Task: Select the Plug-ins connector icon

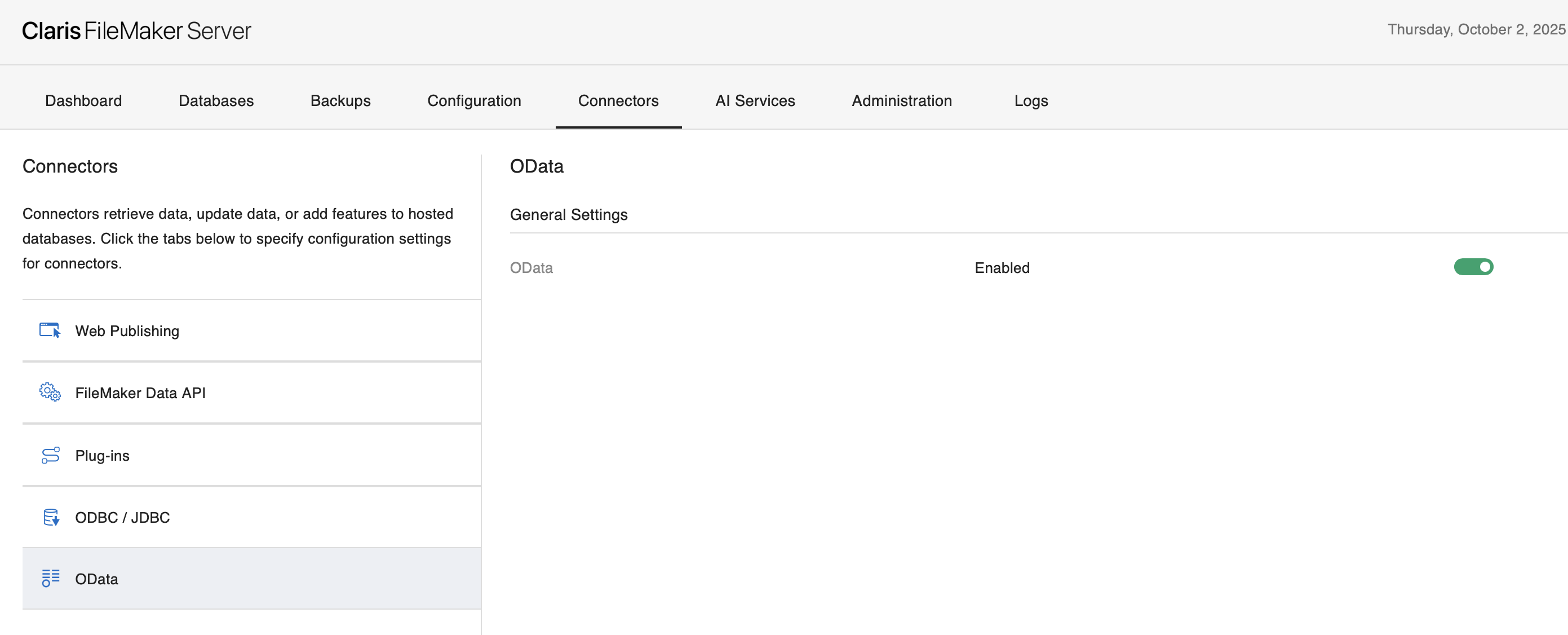Action: (x=49, y=455)
